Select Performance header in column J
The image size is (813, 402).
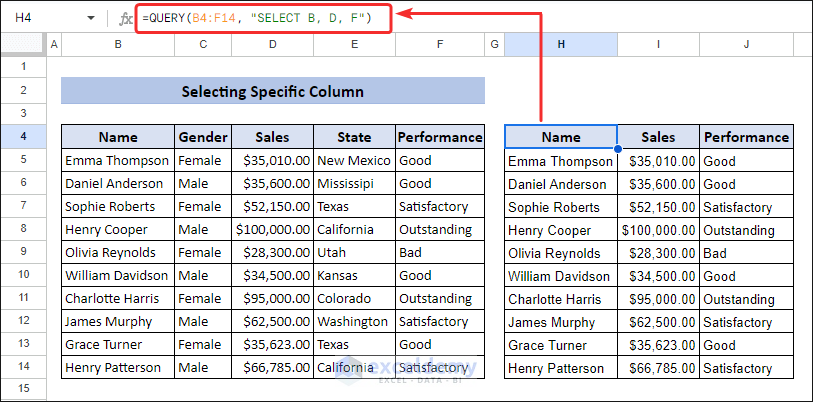tap(746, 137)
